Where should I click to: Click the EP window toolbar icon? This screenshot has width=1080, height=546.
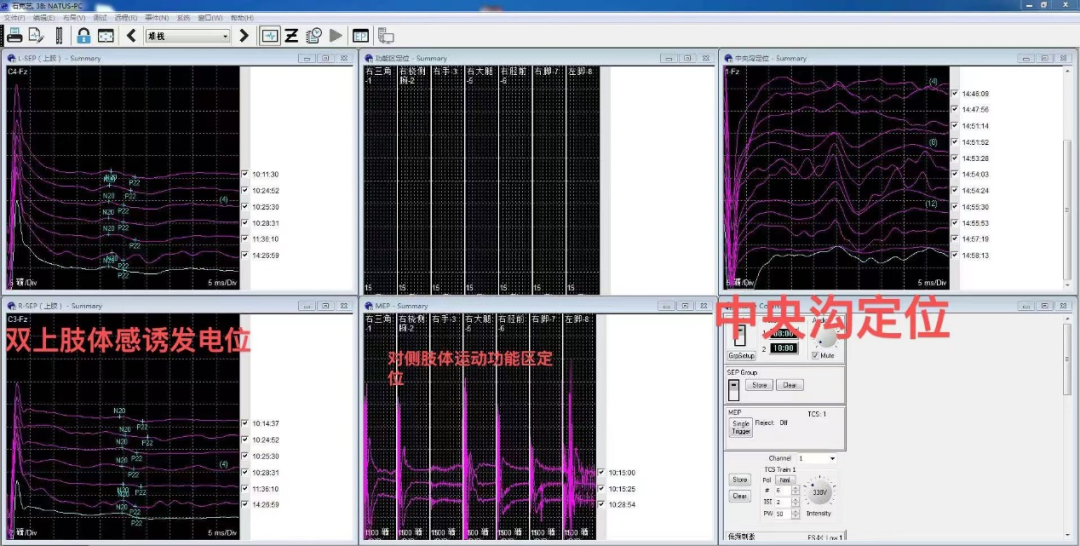360,36
